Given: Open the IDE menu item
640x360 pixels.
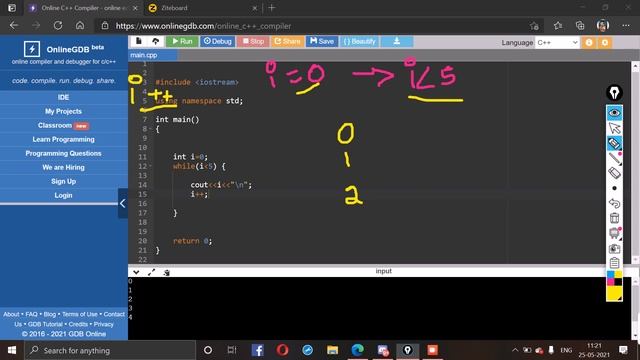Looking at the screenshot, I should coord(63,97).
